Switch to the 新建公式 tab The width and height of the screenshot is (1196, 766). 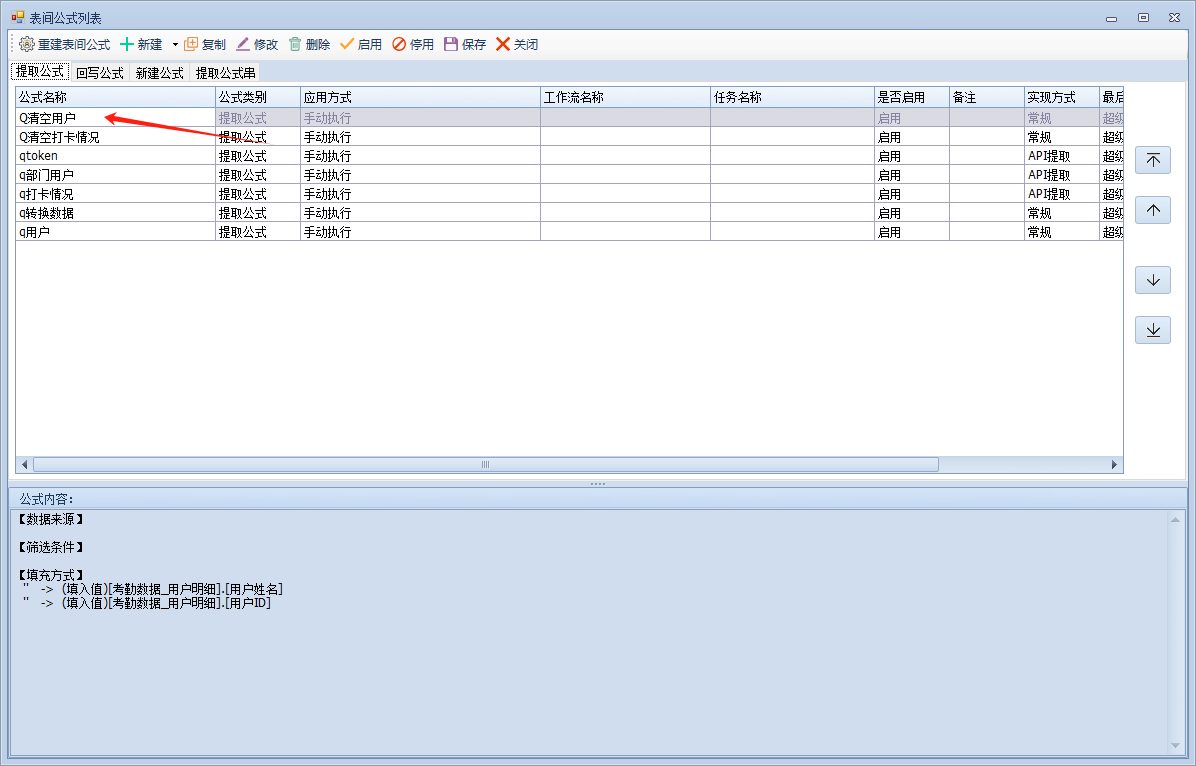(160, 73)
